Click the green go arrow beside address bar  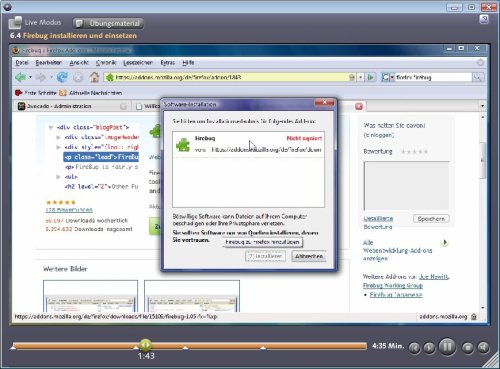370,77
